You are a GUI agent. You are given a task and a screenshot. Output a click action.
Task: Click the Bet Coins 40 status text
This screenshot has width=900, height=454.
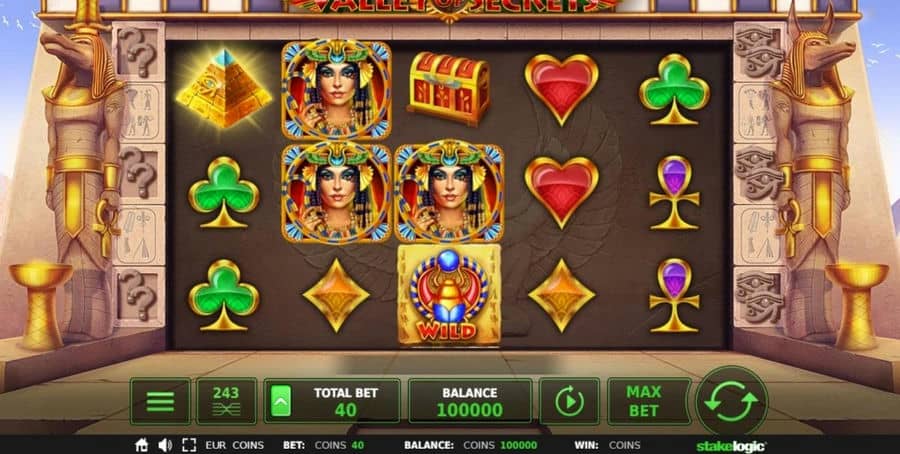coord(323,445)
